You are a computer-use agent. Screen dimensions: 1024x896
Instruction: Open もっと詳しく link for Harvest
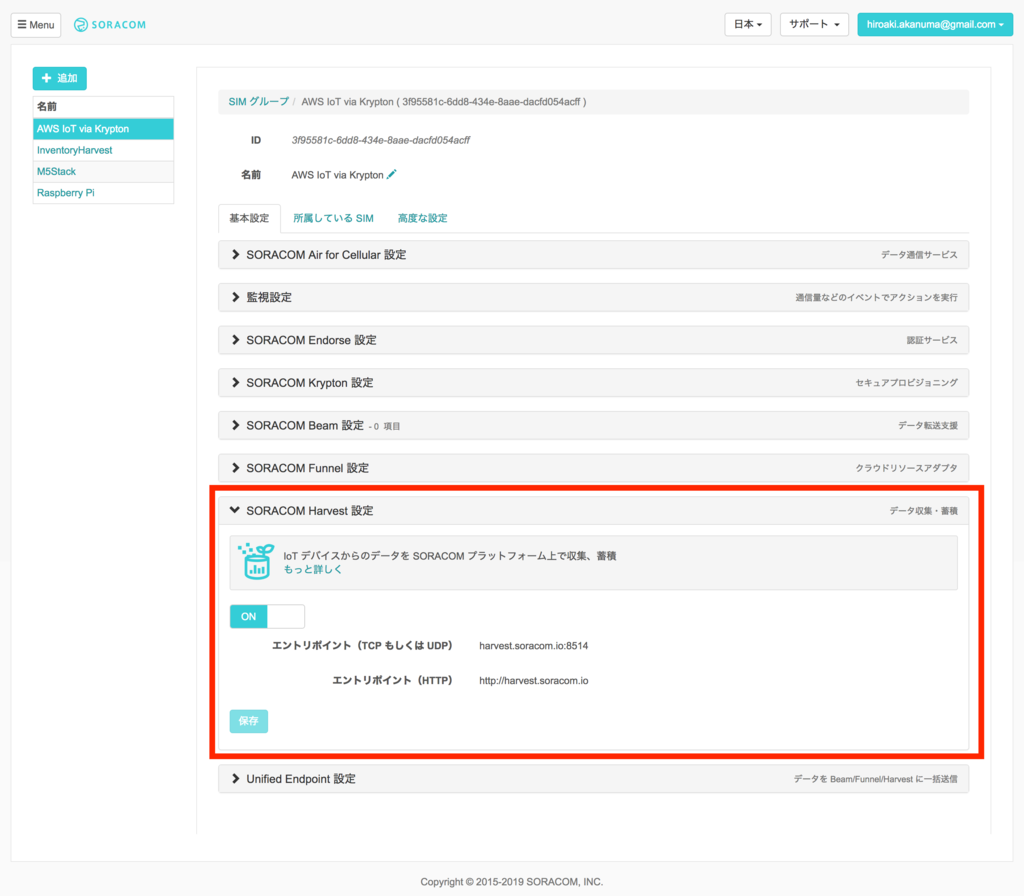pyautogui.click(x=313, y=569)
